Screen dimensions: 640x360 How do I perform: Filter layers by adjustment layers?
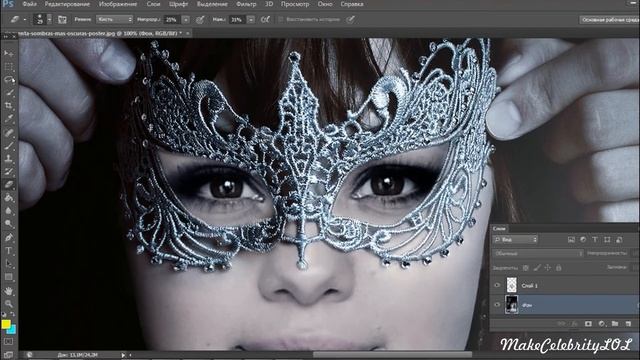(583, 240)
